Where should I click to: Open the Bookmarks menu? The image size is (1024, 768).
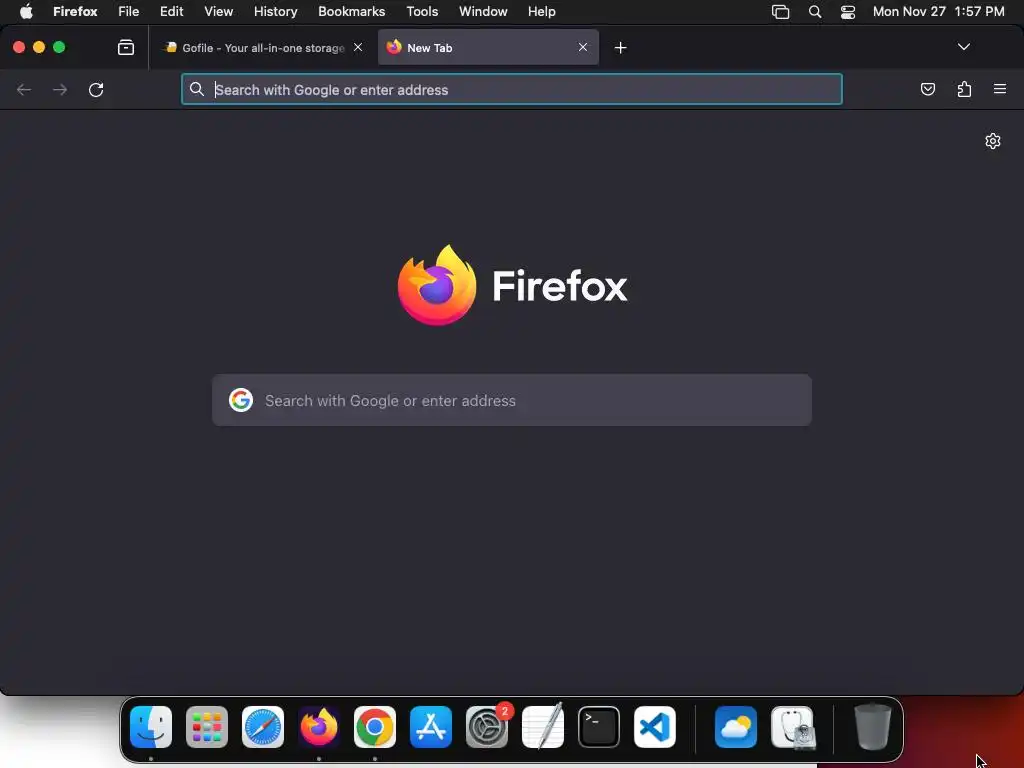351,12
